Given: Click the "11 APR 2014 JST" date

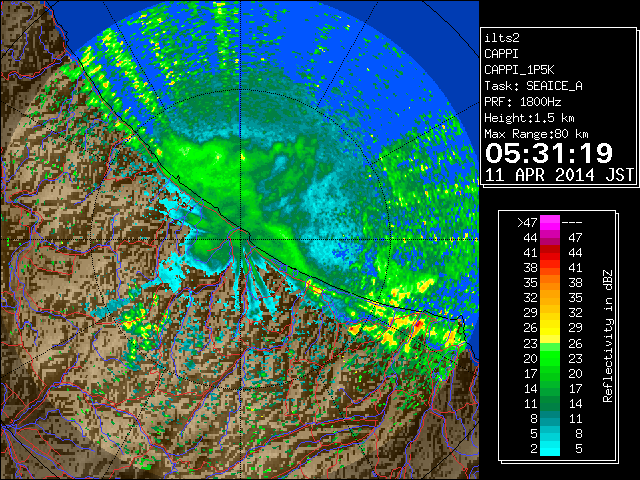Looking at the screenshot, I should click(559, 175).
